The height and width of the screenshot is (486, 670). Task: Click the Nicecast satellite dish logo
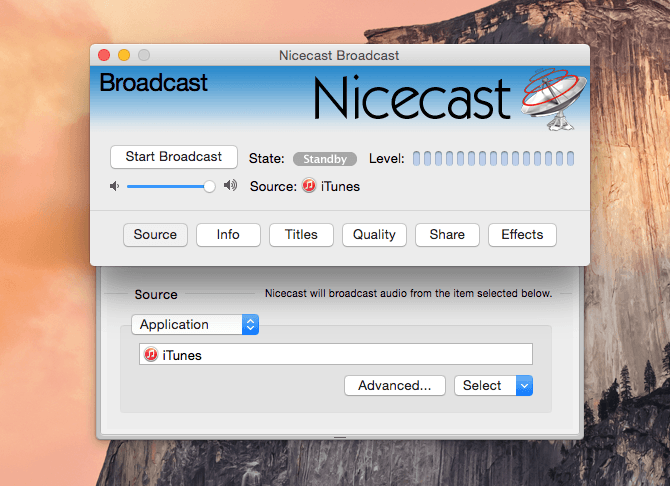click(x=553, y=99)
